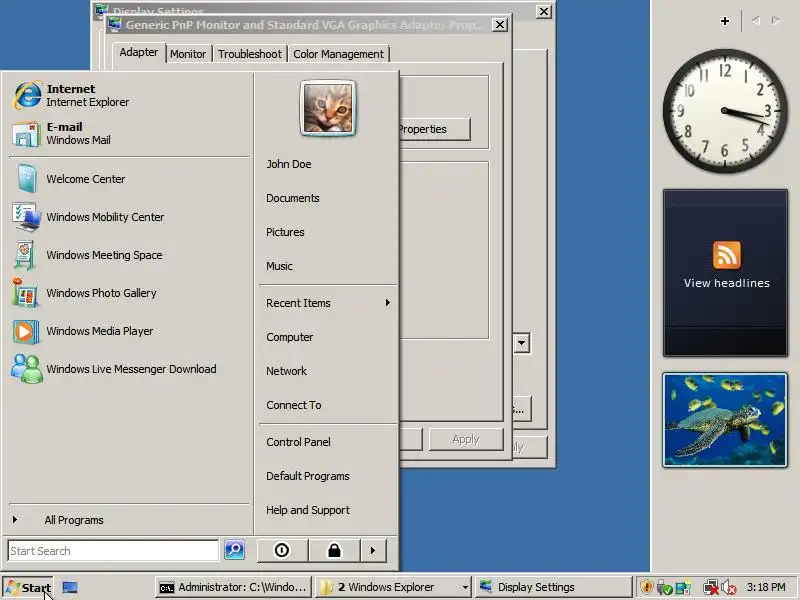
Task: Click muted volume speaker tray icon
Action: (728, 587)
